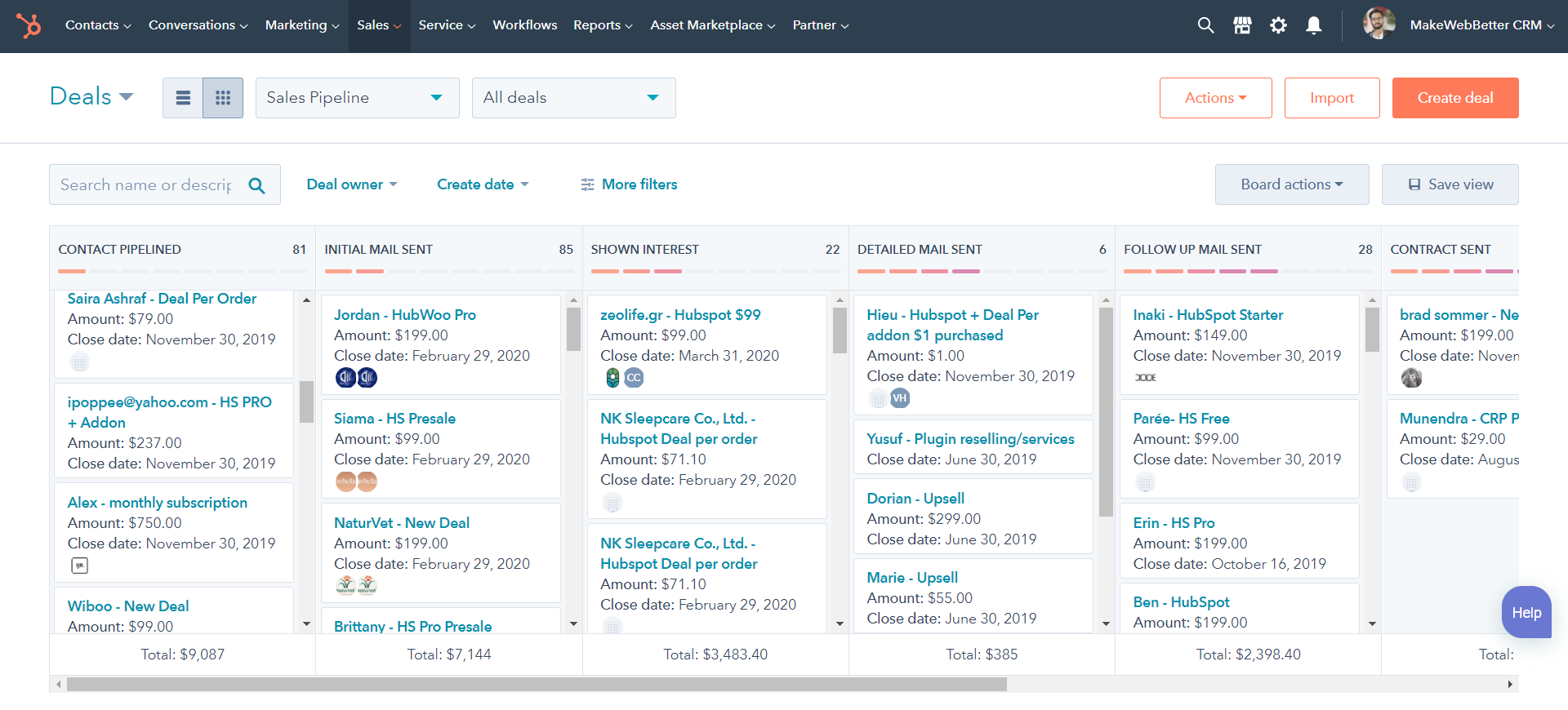The height and width of the screenshot is (710, 1568).
Task: Open the Workflows menu item
Action: click(x=524, y=25)
